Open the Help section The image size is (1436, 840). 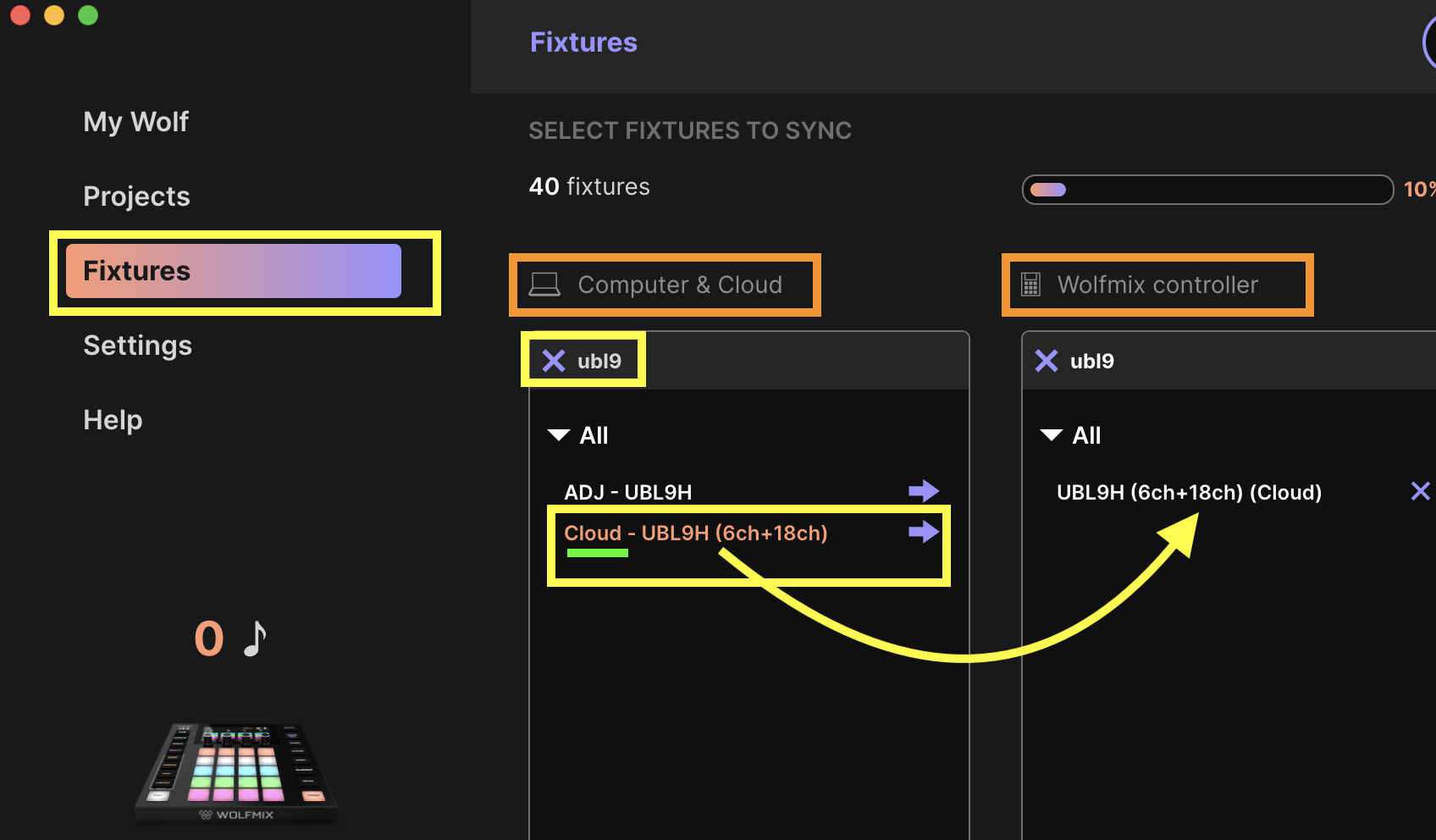(x=113, y=420)
